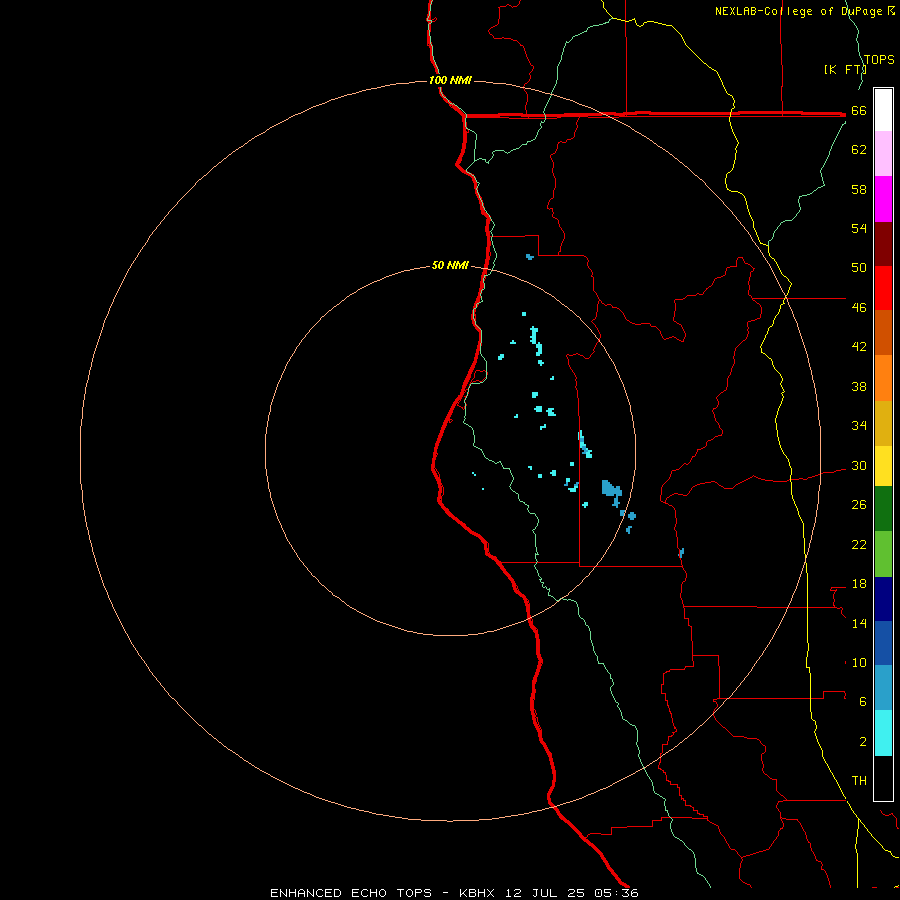Click the "2" legend value
The width and height of the screenshot is (900, 900).
pyautogui.click(x=863, y=742)
